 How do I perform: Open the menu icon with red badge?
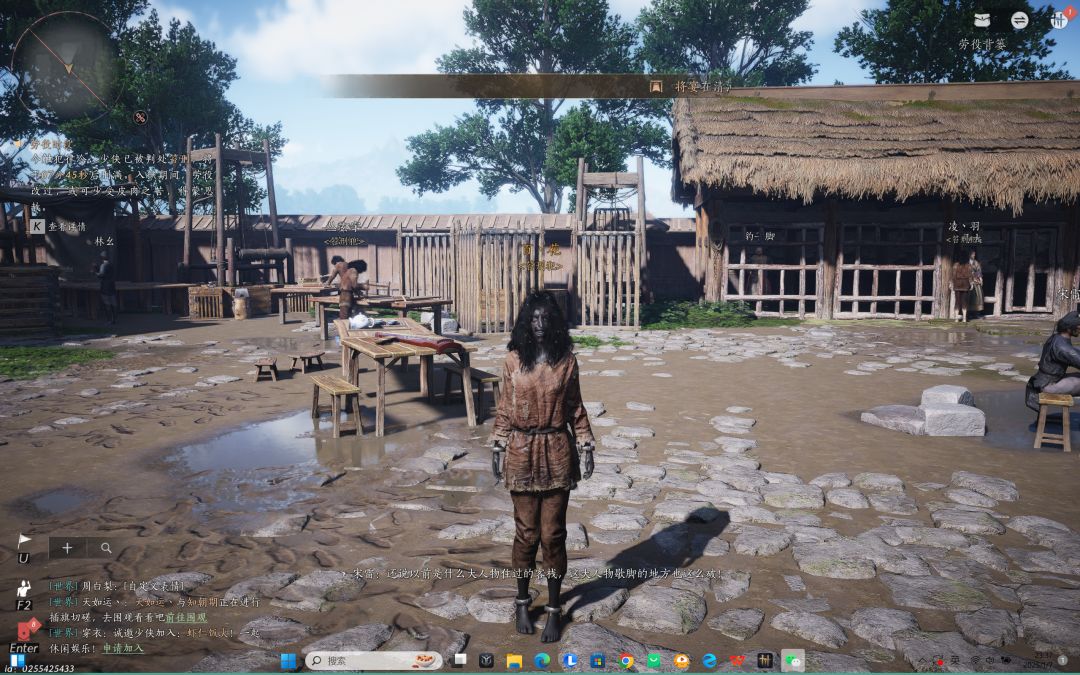click(x=1059, y=19)
